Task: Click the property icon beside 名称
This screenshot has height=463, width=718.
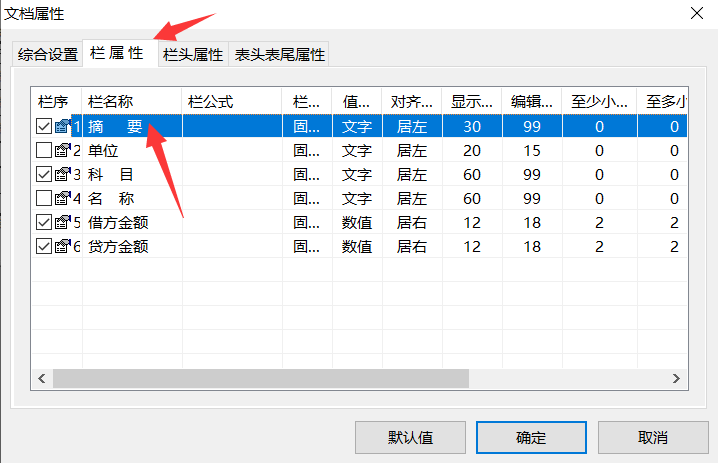Action: [62, 199]
